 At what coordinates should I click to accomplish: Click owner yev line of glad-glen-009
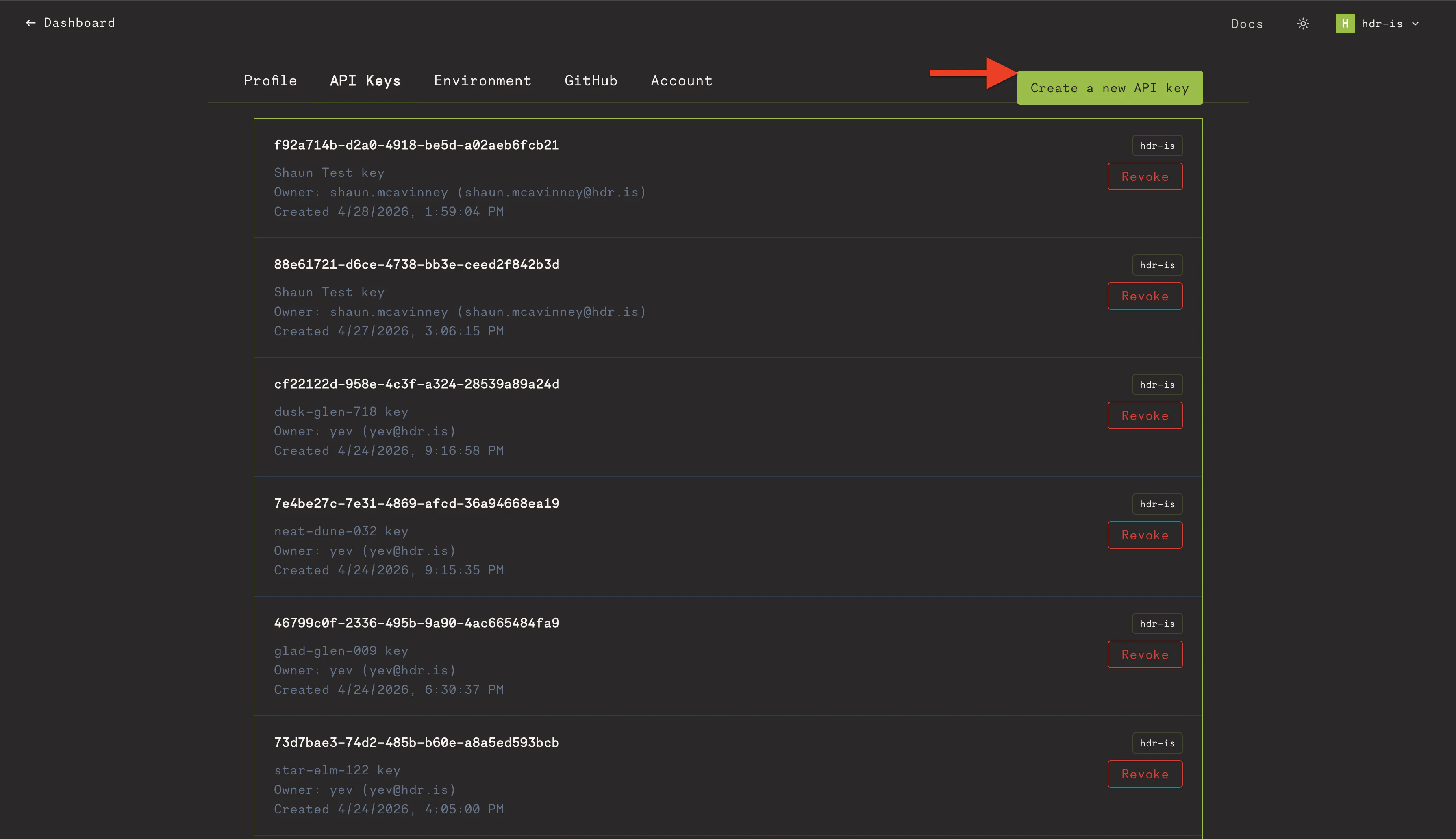[x=365, y=670]
